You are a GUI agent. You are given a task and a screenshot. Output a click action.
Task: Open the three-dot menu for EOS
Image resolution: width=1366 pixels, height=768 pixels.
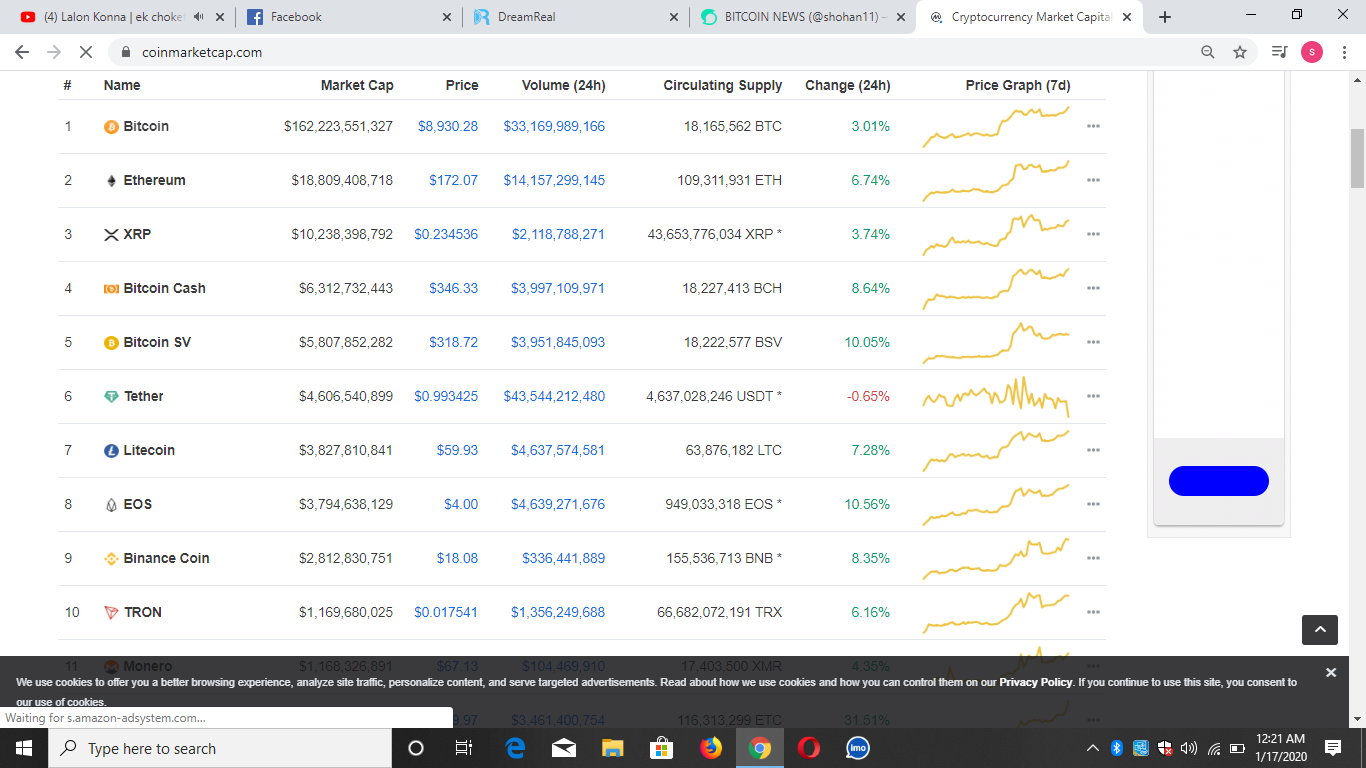click(x=1093, y=505)
